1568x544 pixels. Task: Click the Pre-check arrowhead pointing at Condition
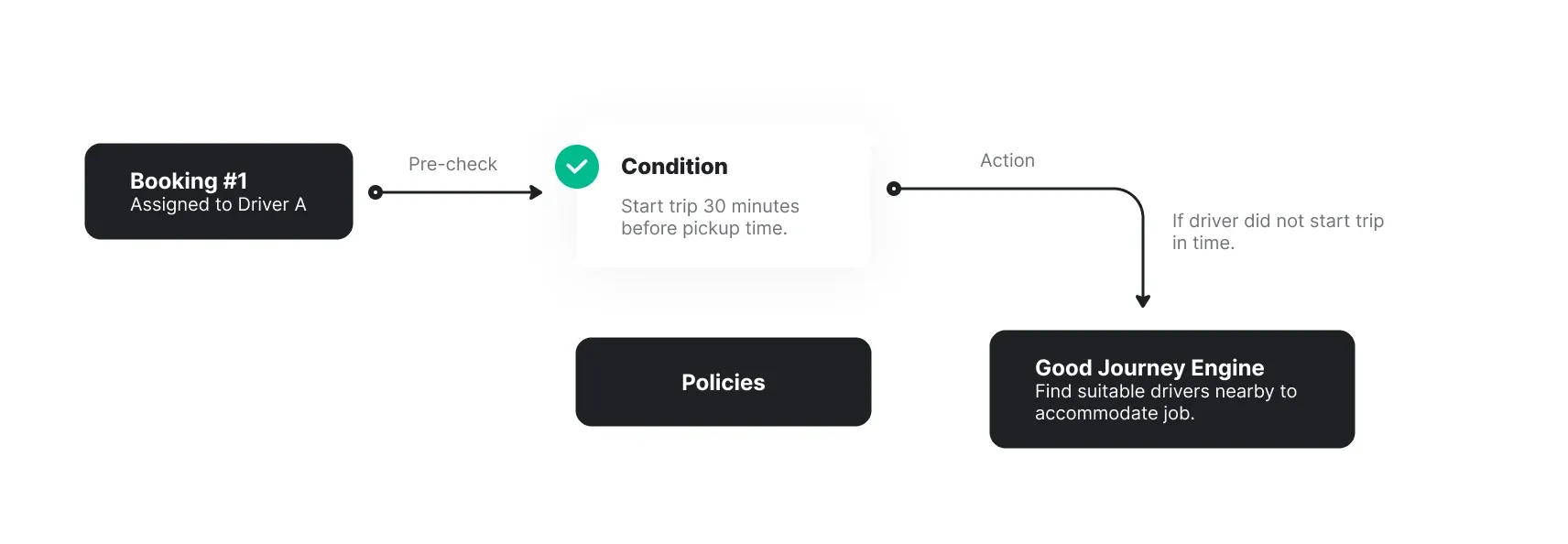click(537, 192)
